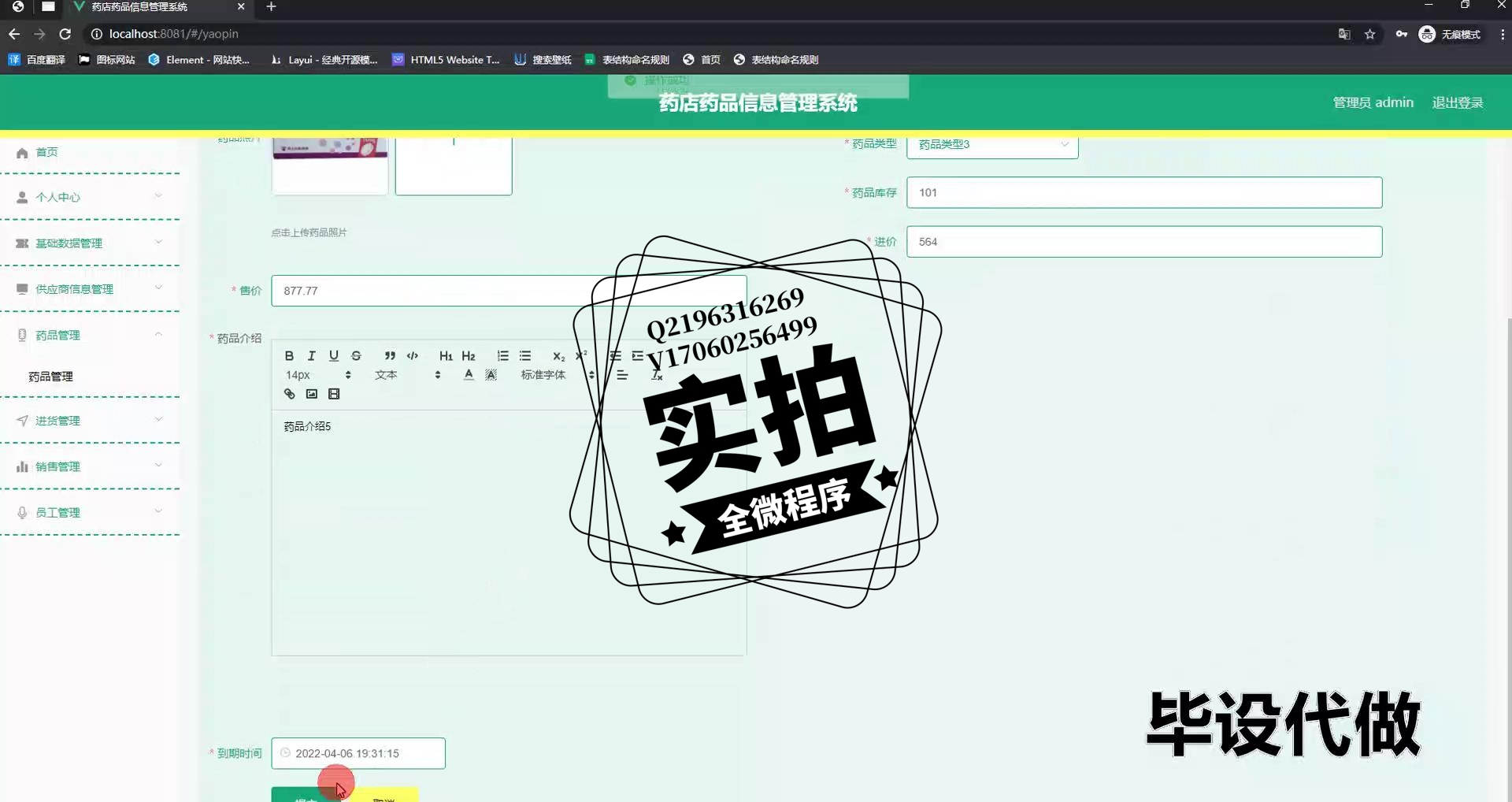Open a new browser tab

(271, 7)
